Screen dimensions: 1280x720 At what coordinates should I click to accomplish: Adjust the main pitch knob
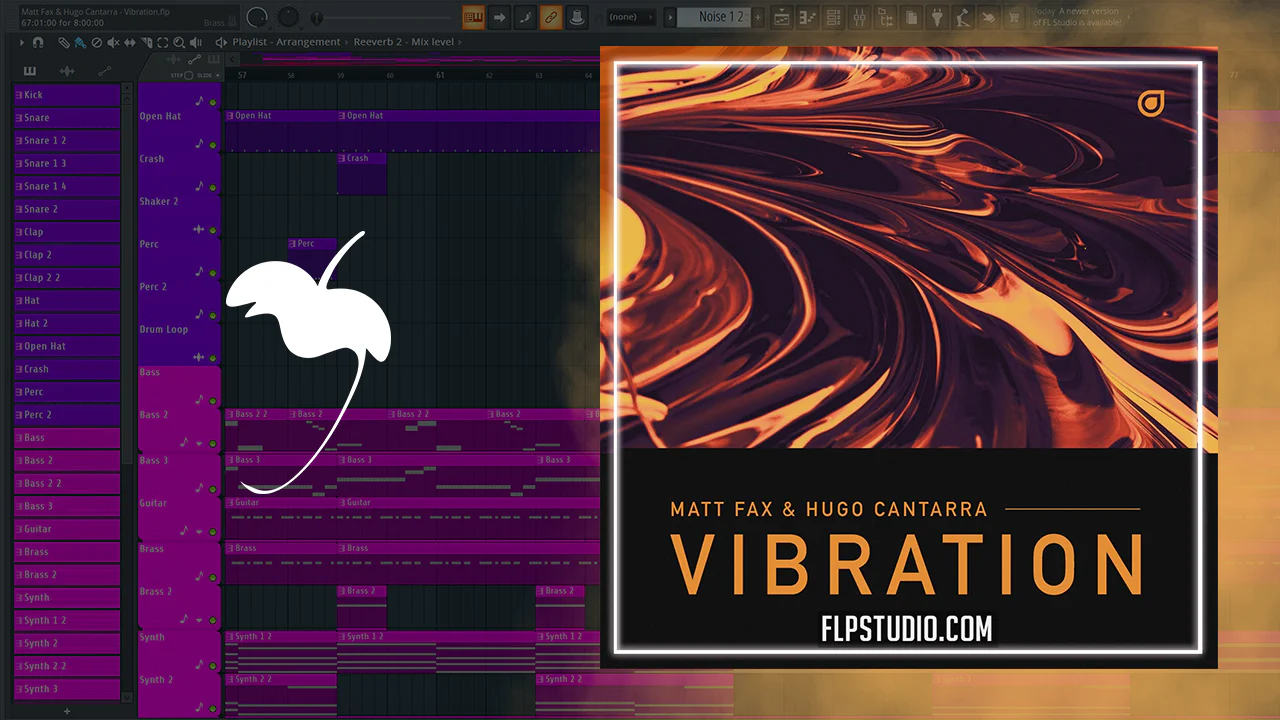pos(288,17)
